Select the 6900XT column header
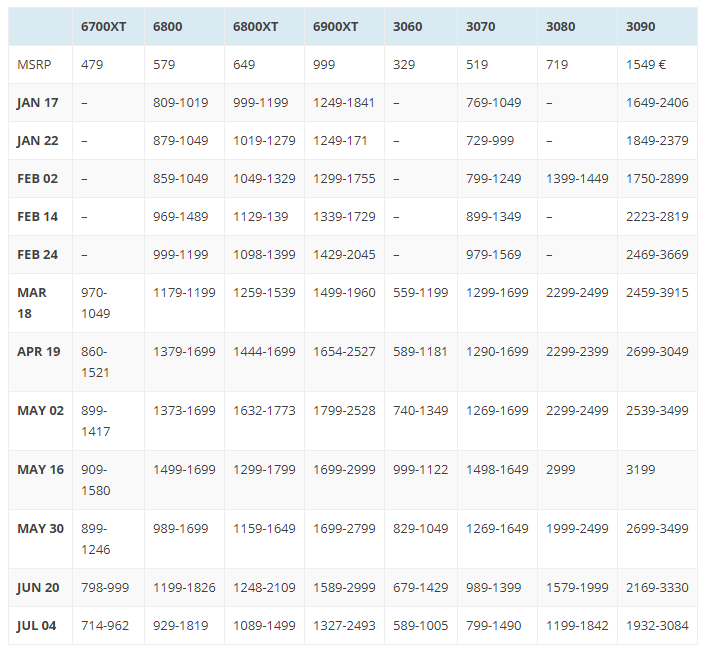The width and height of the screenshot is (707, 655). [335, 26]
